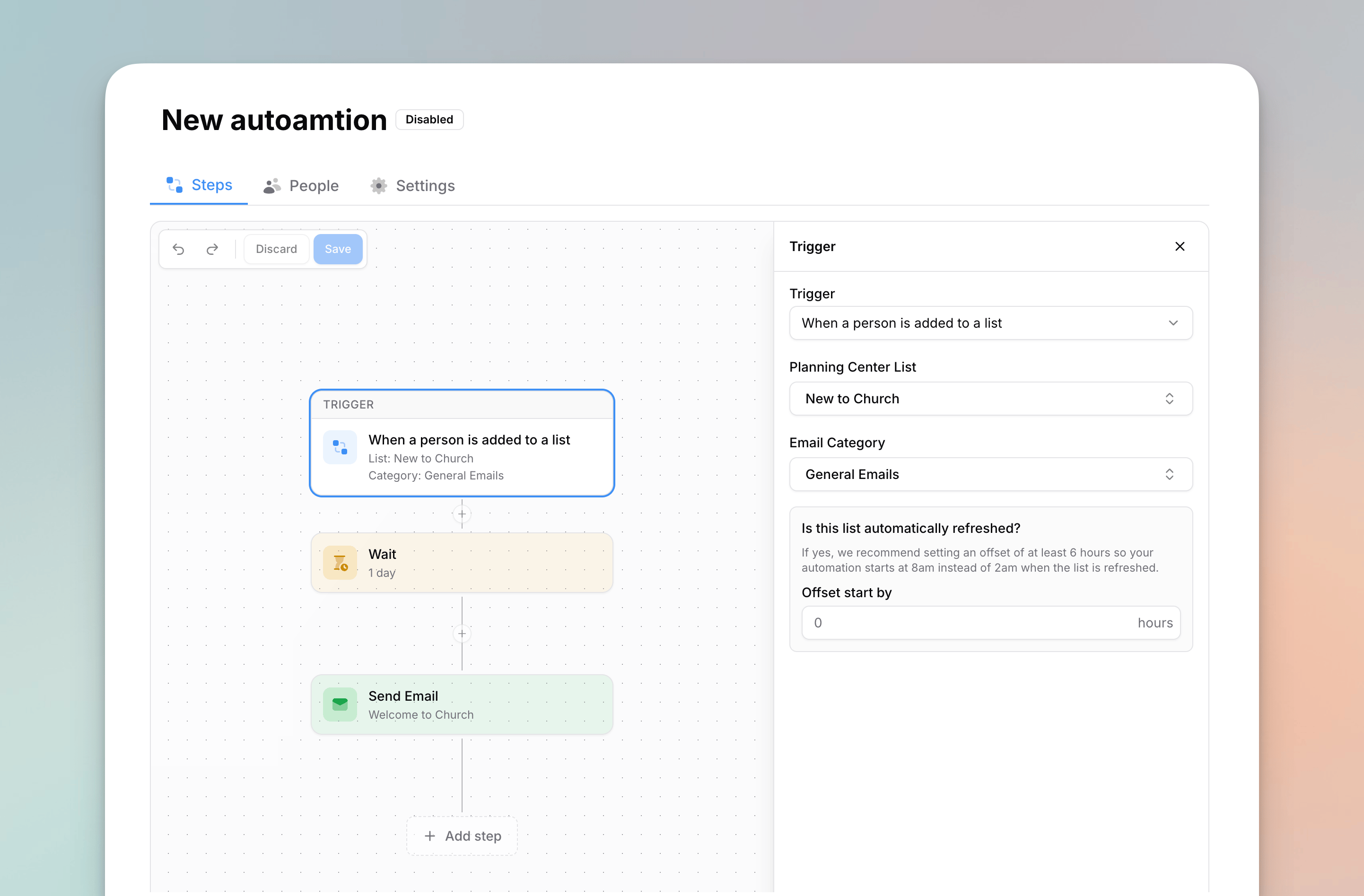Save the automation
Screen dimensions: 1364x896
(x=338, y=249)
